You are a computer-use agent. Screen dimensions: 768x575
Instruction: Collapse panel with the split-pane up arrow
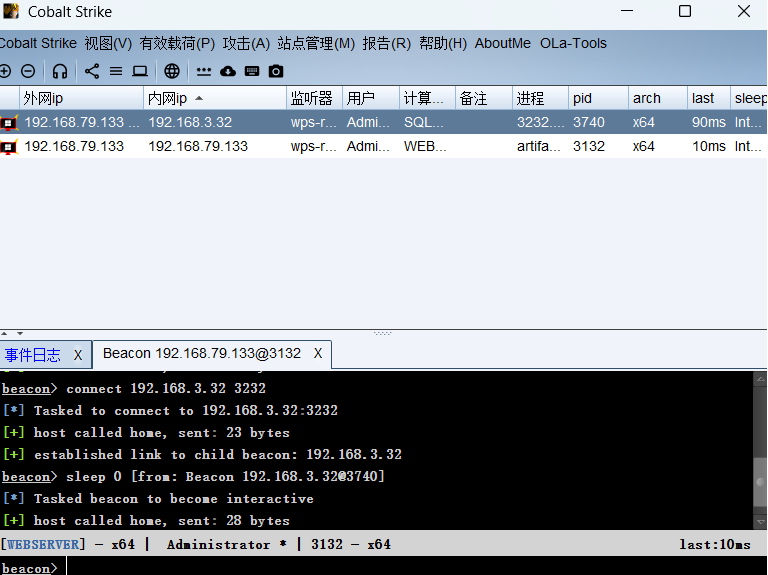coord(4,334)
